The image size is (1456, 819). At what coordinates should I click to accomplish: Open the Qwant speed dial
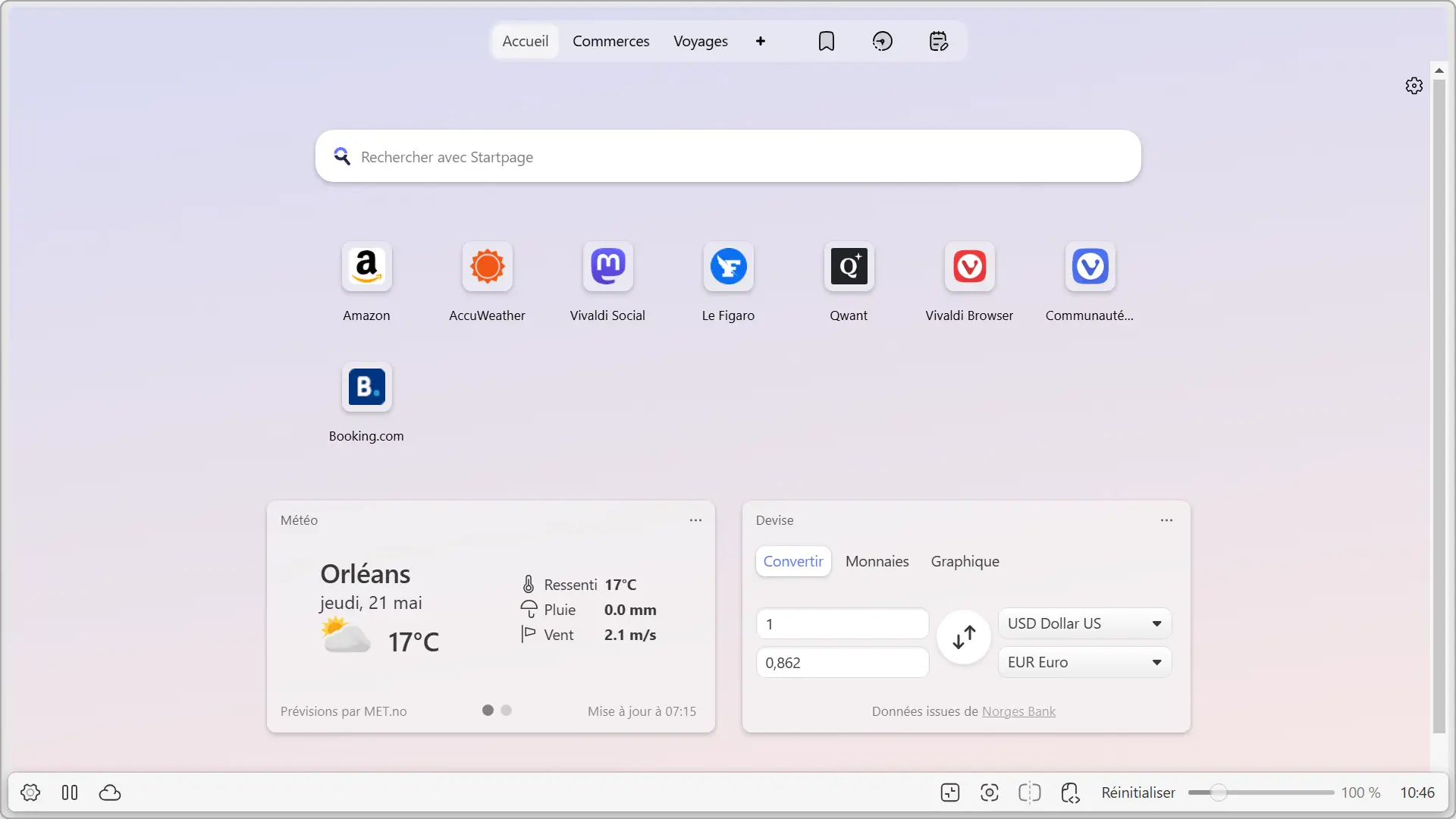click(849, 267)
